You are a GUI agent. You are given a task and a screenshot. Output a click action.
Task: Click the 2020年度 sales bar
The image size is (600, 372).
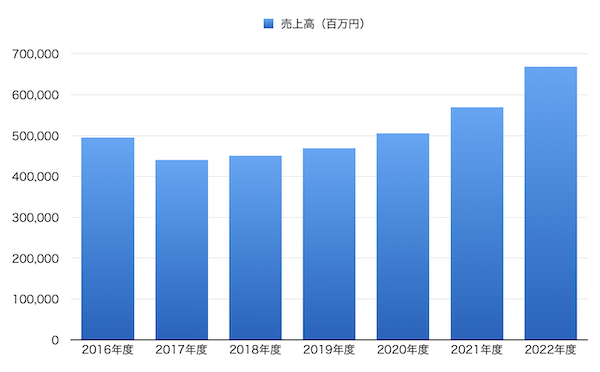pyautogui.click(x=403, y=237)
